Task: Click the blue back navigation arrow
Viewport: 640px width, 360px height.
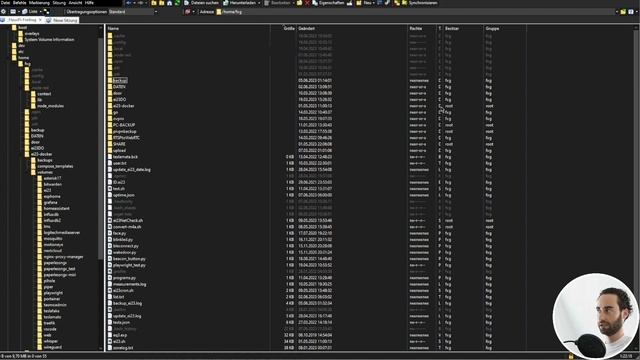Action: [129, 3]
